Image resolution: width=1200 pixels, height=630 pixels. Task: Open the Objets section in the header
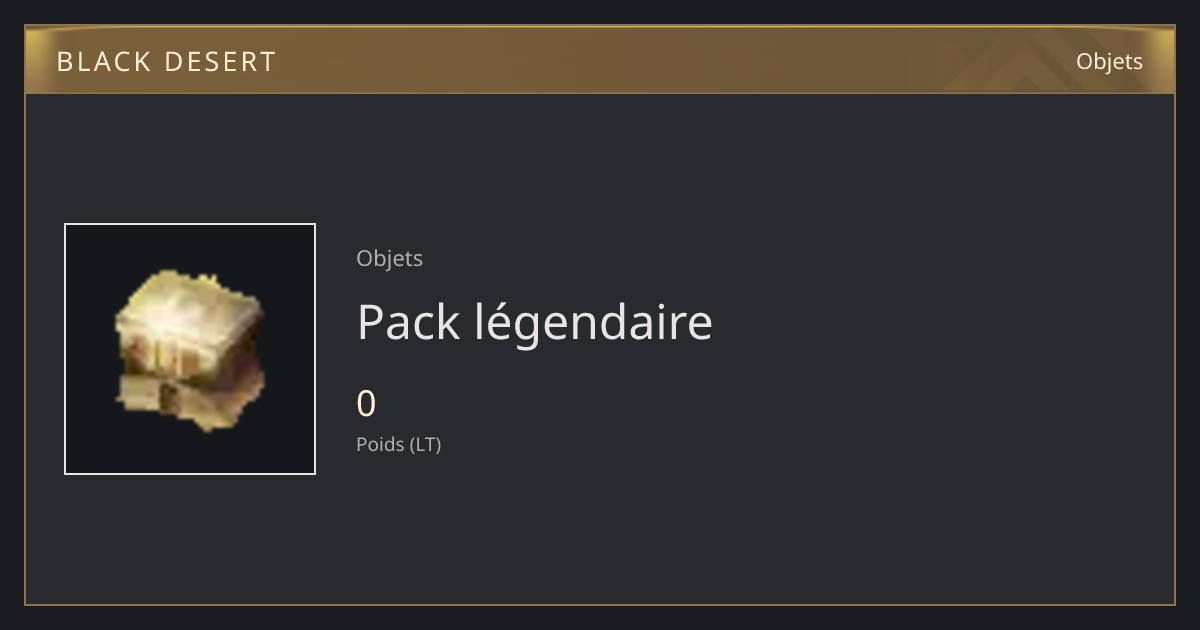point(1109,61)
